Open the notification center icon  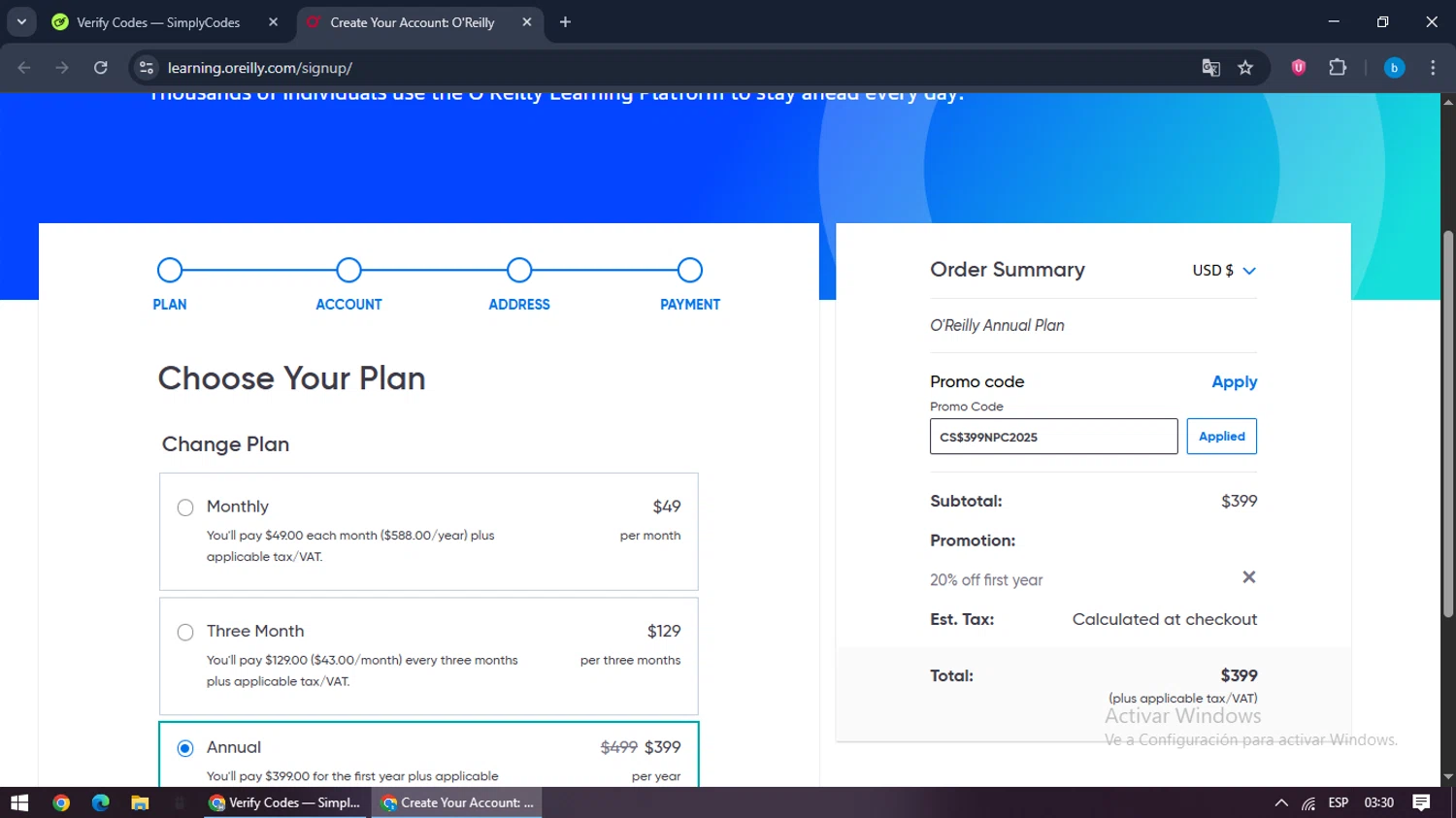click(x=1422, y=802)
